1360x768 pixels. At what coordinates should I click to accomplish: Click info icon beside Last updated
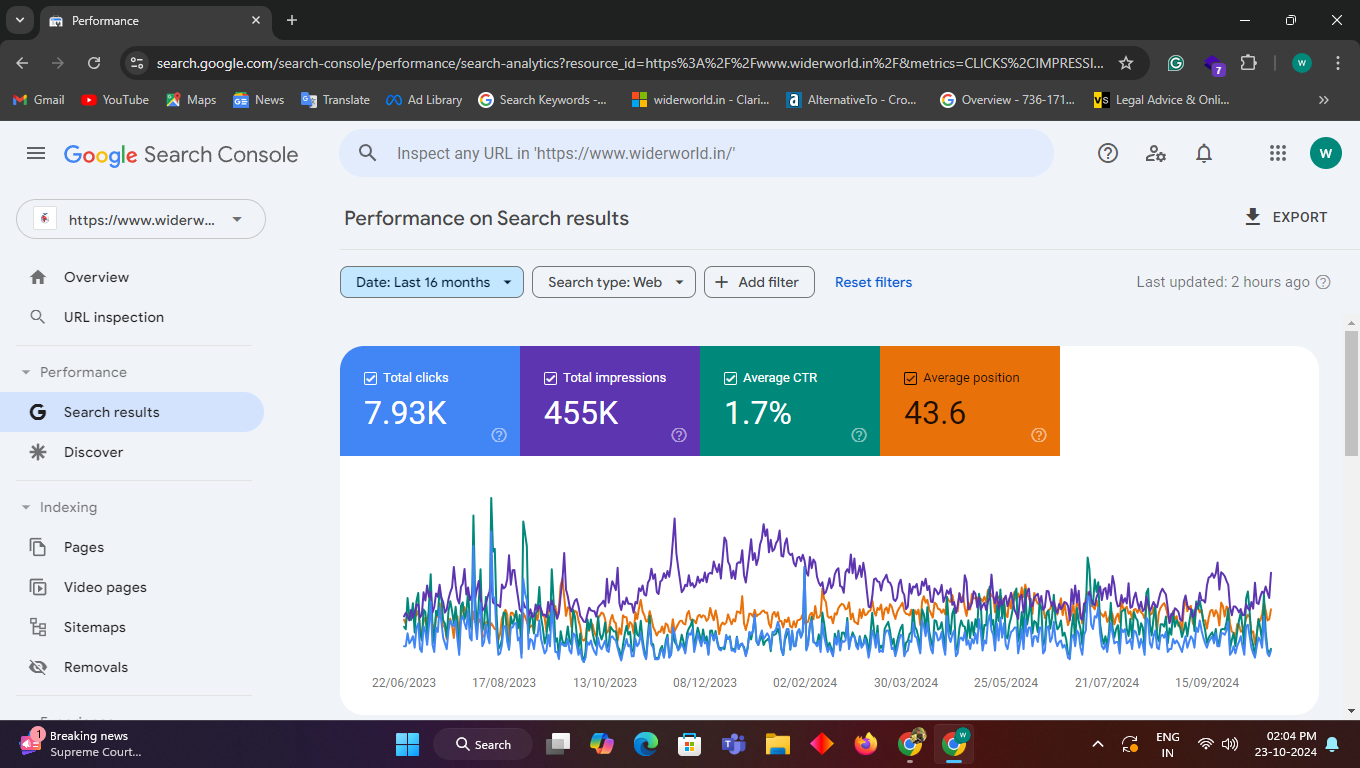(1323, 282)
